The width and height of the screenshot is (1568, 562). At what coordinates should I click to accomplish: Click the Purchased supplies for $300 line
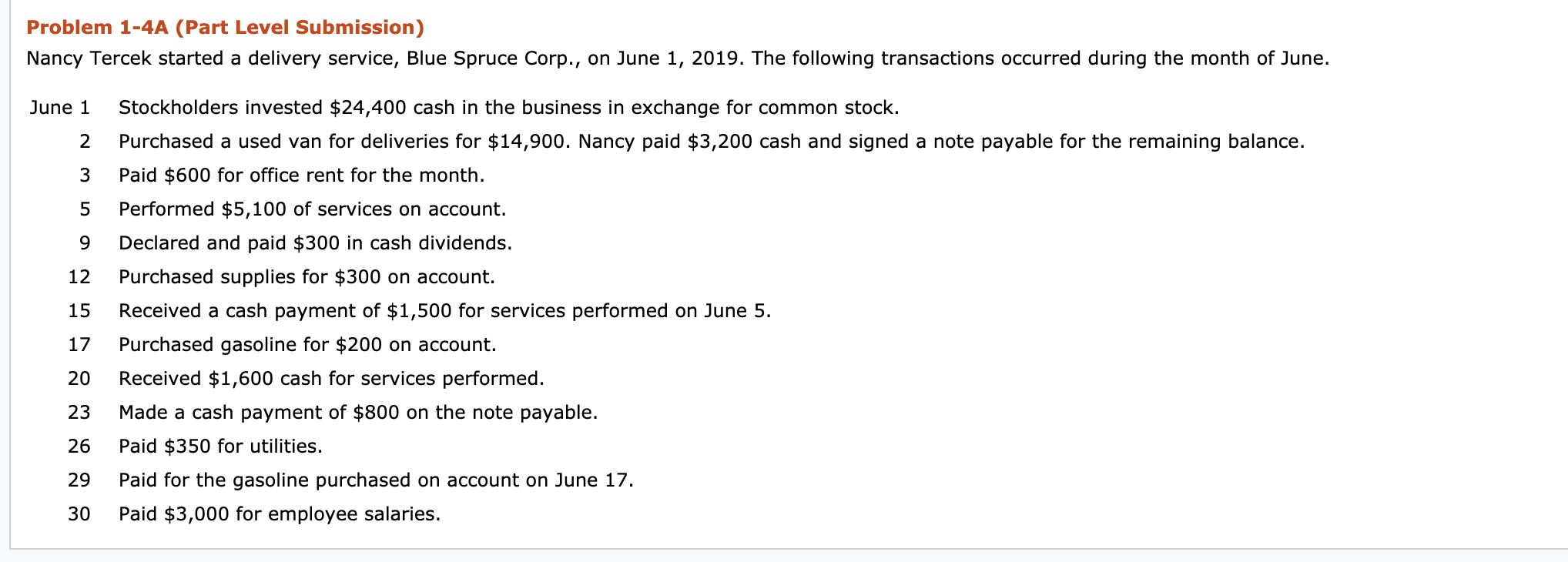pyautogui.click(x=307, y=277)
